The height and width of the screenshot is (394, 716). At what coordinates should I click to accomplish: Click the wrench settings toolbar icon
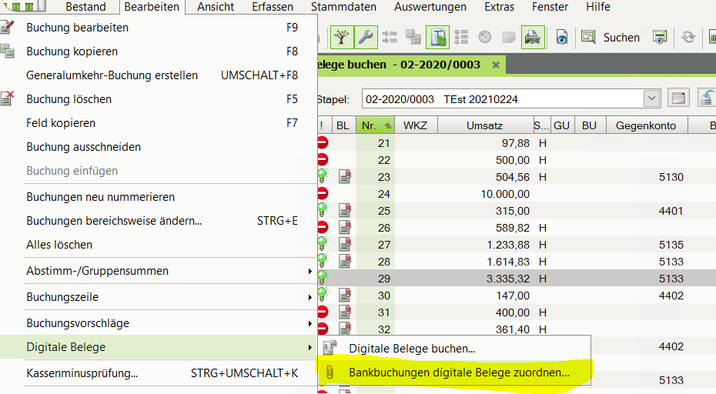click(365, 37)
